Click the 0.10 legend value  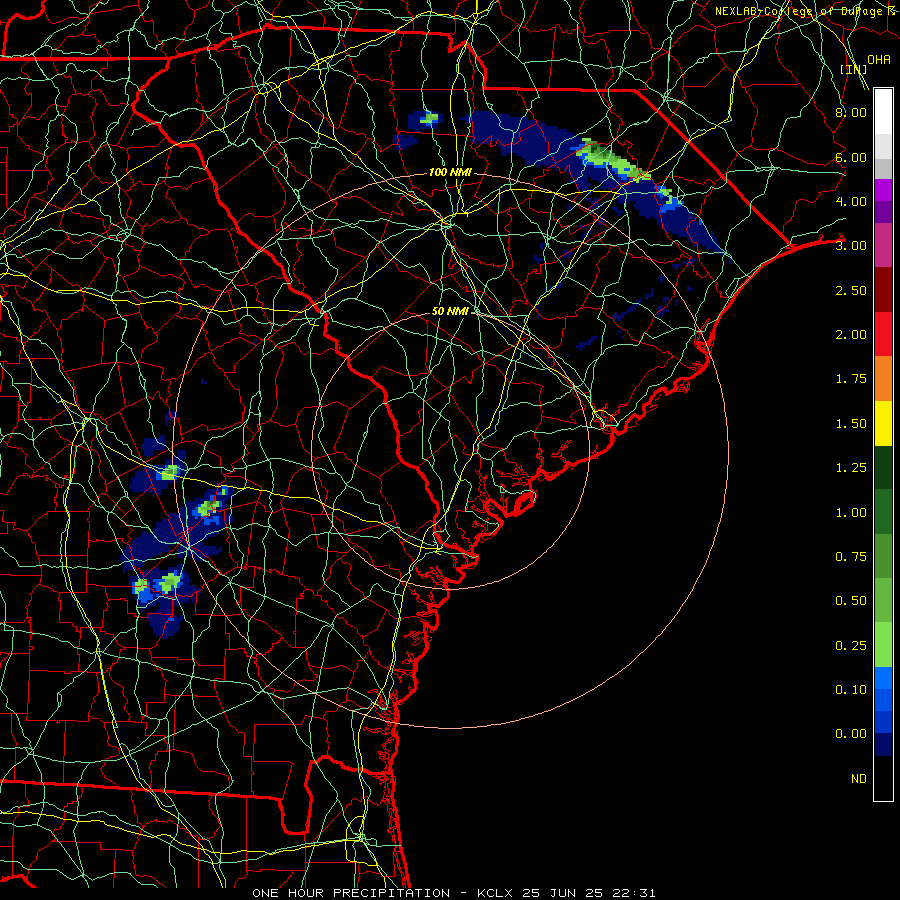[851, 690]
